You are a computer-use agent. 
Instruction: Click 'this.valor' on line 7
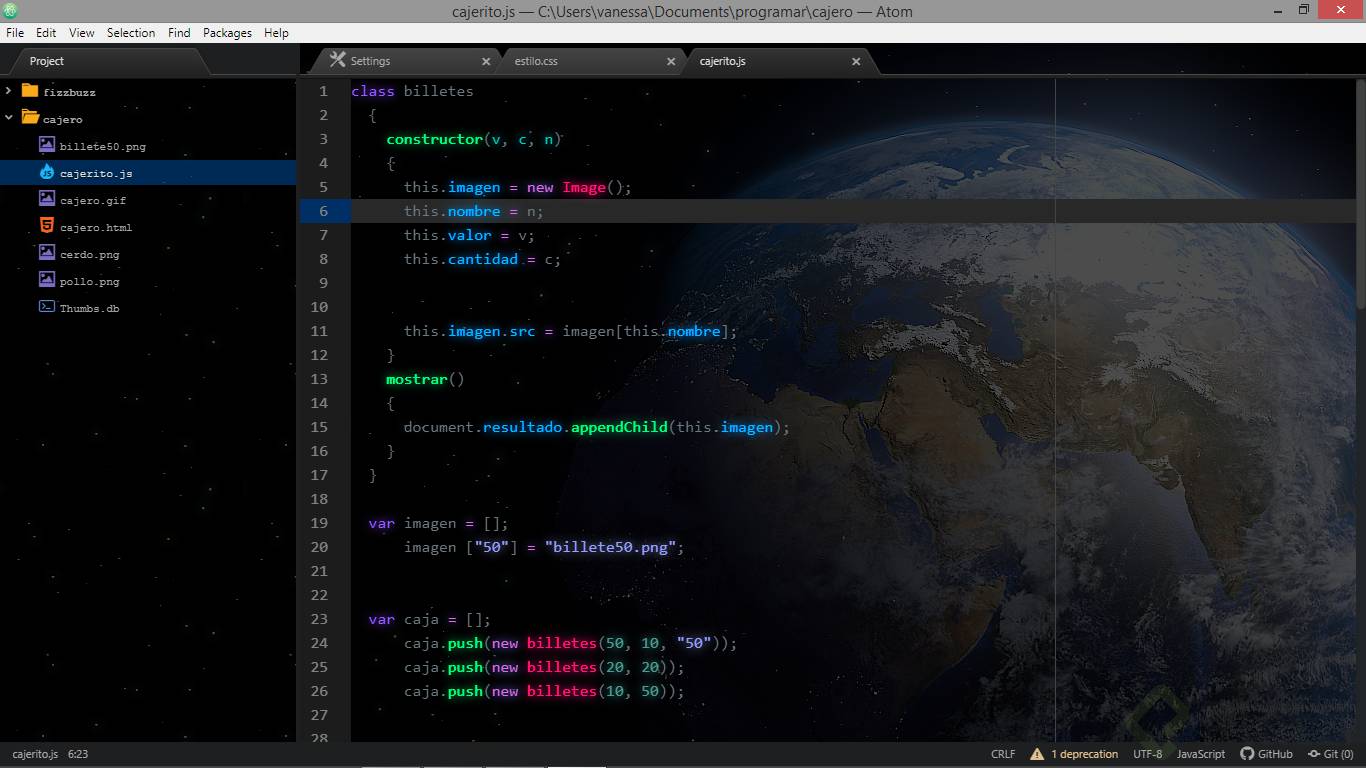tap(447, 235)
